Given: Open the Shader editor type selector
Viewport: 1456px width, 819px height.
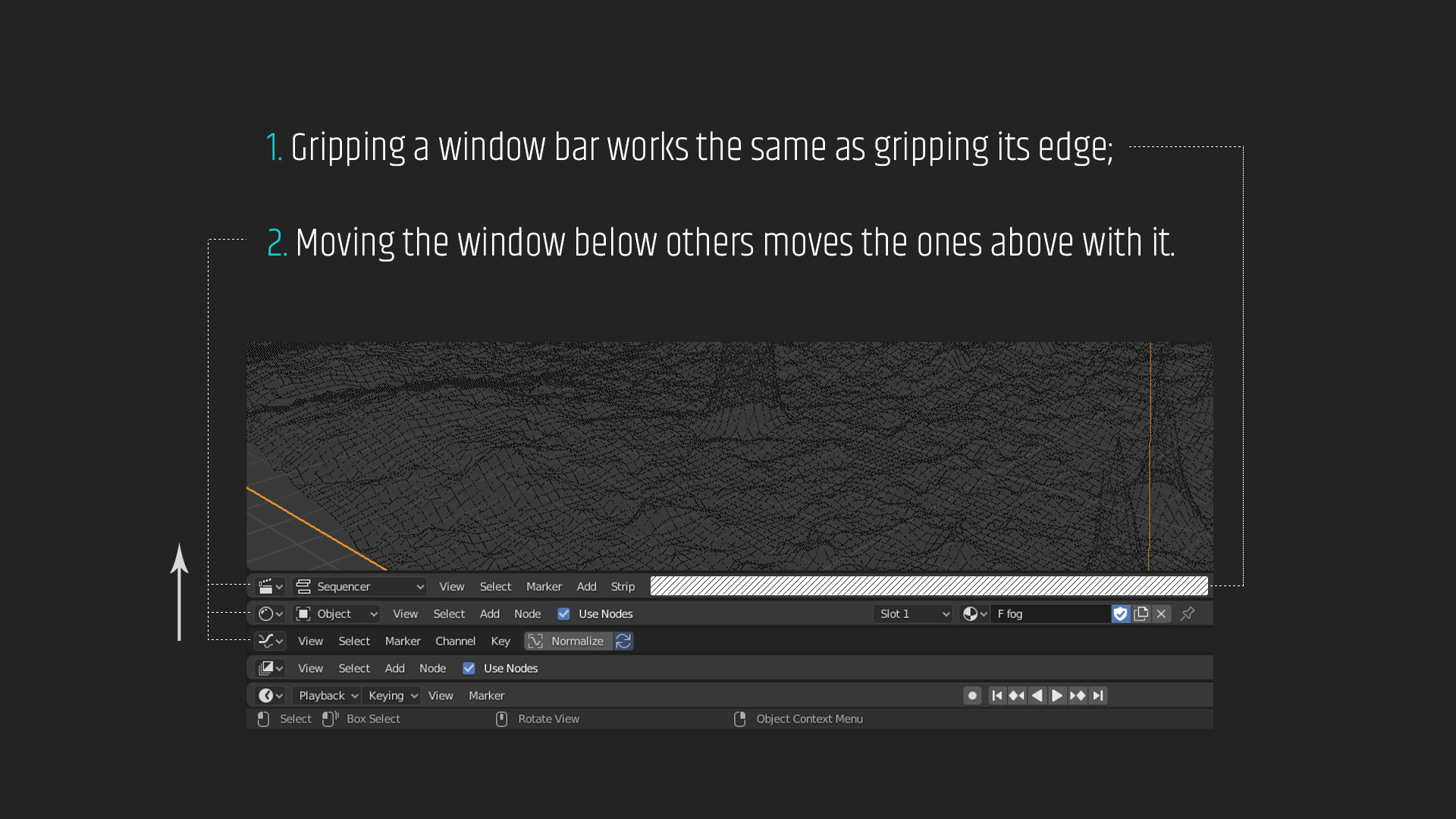Looking at the screenshot, I should (270, 613).
